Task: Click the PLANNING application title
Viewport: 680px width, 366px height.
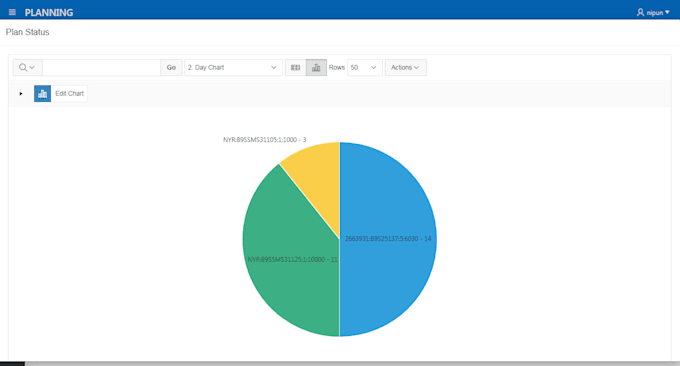Action: [x=49, y=13]
